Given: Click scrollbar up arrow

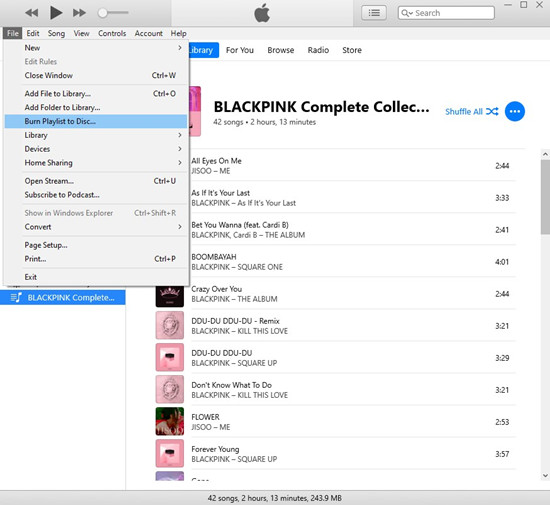Looking at the screenshot, I should (545, 154).
